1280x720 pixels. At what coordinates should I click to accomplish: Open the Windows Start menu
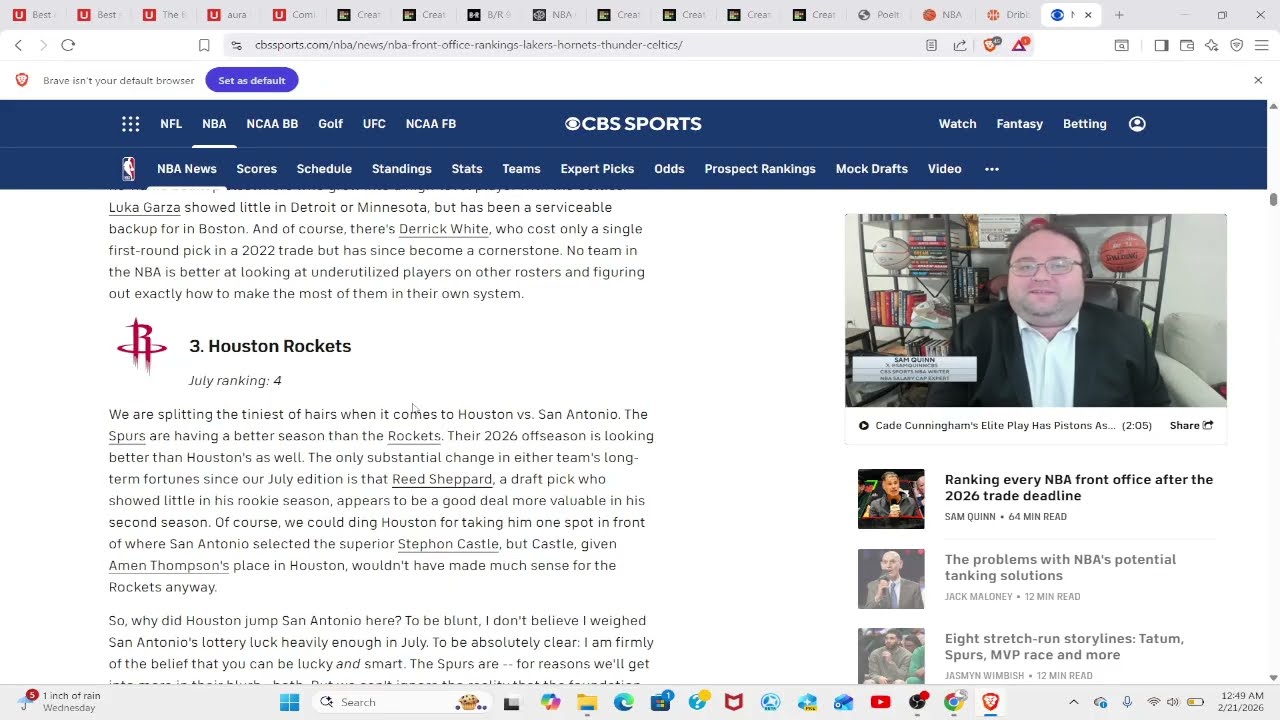pyautogui.click(x=289, y=702)
